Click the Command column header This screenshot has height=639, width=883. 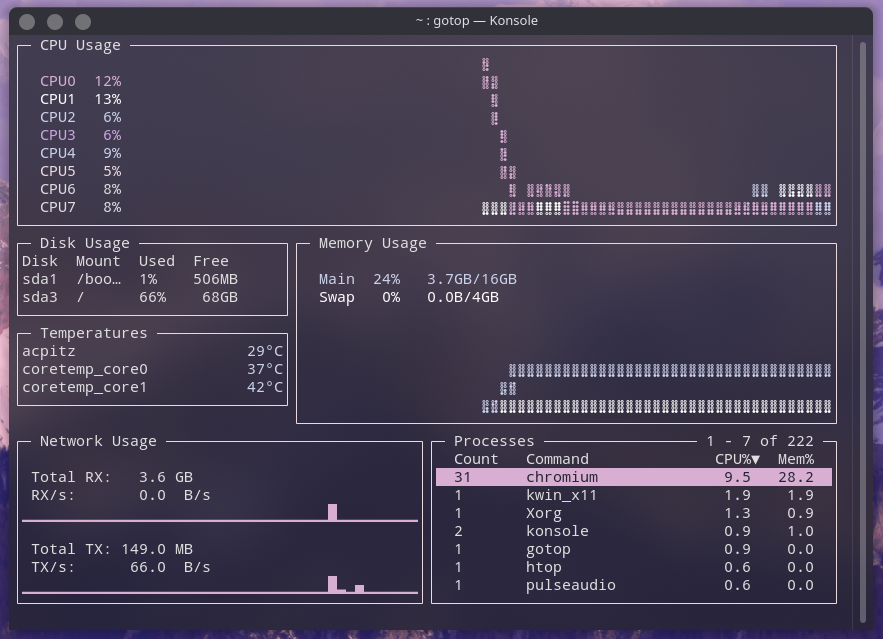pos(557,459)
